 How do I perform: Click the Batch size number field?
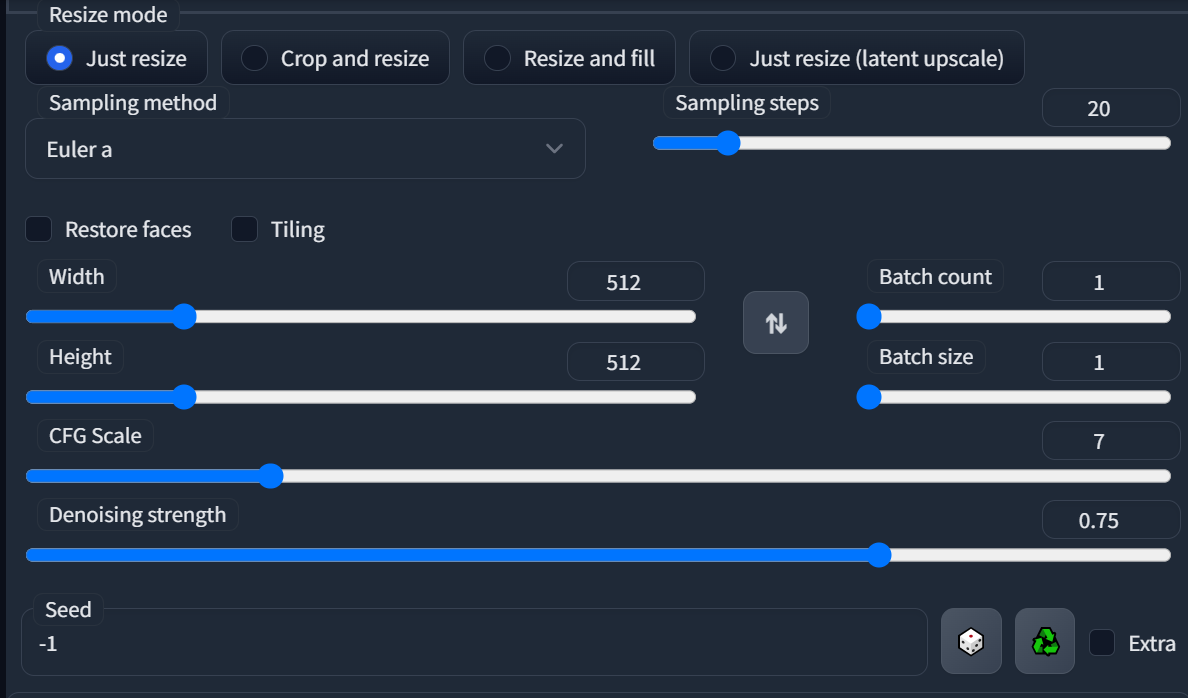point(1110,361)
